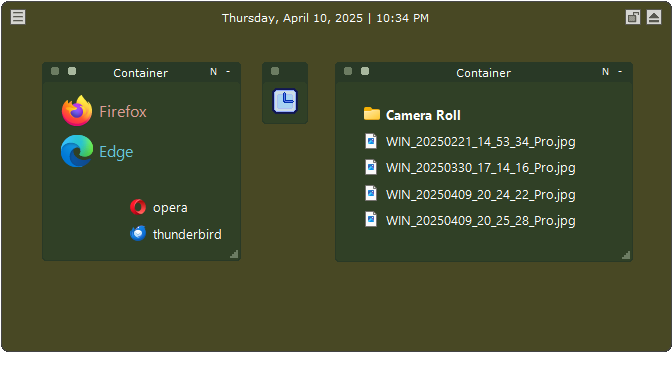Click the blue clock widget icon

(x=285, y=101)
